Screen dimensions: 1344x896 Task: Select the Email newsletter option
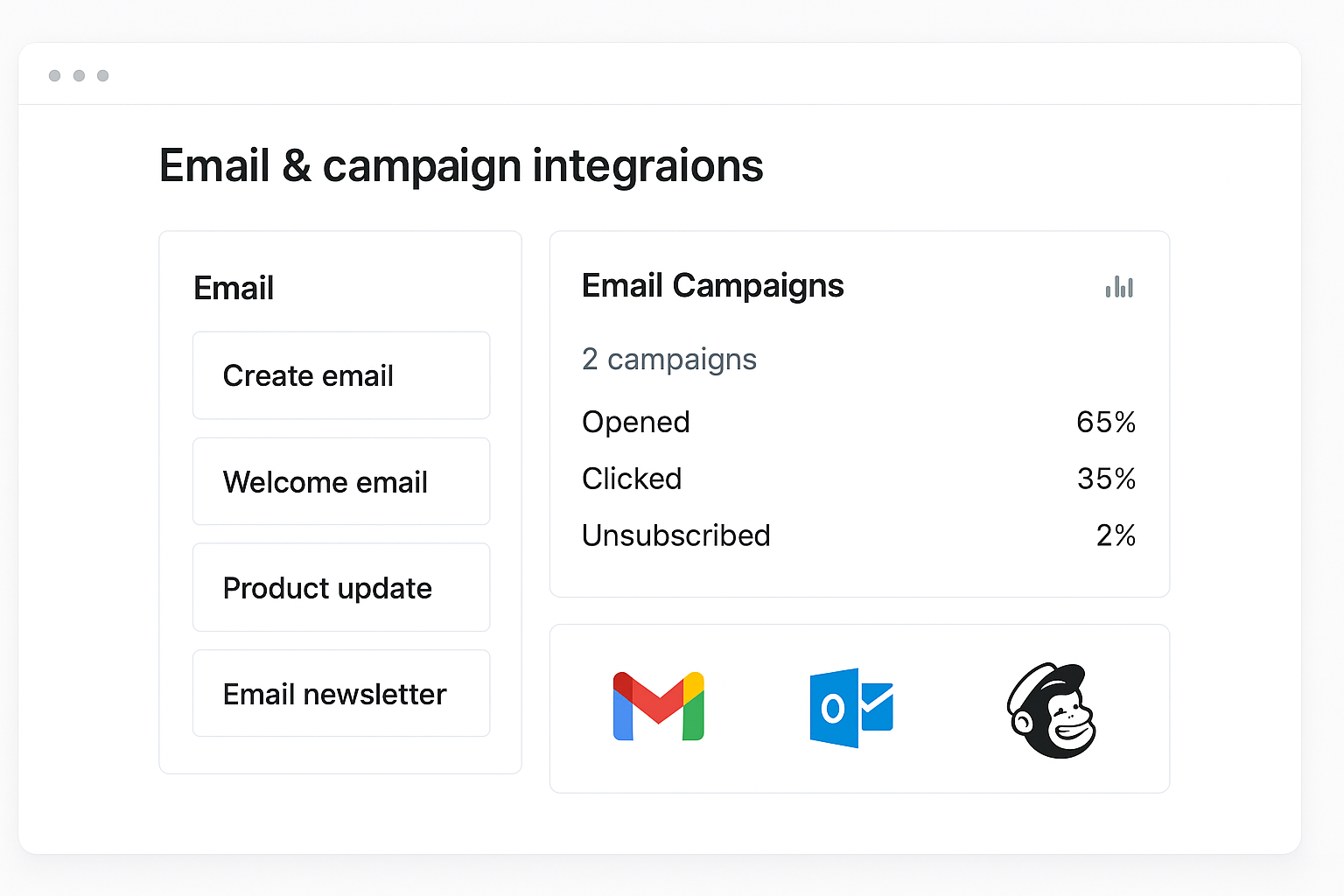(x=340, y=693)
